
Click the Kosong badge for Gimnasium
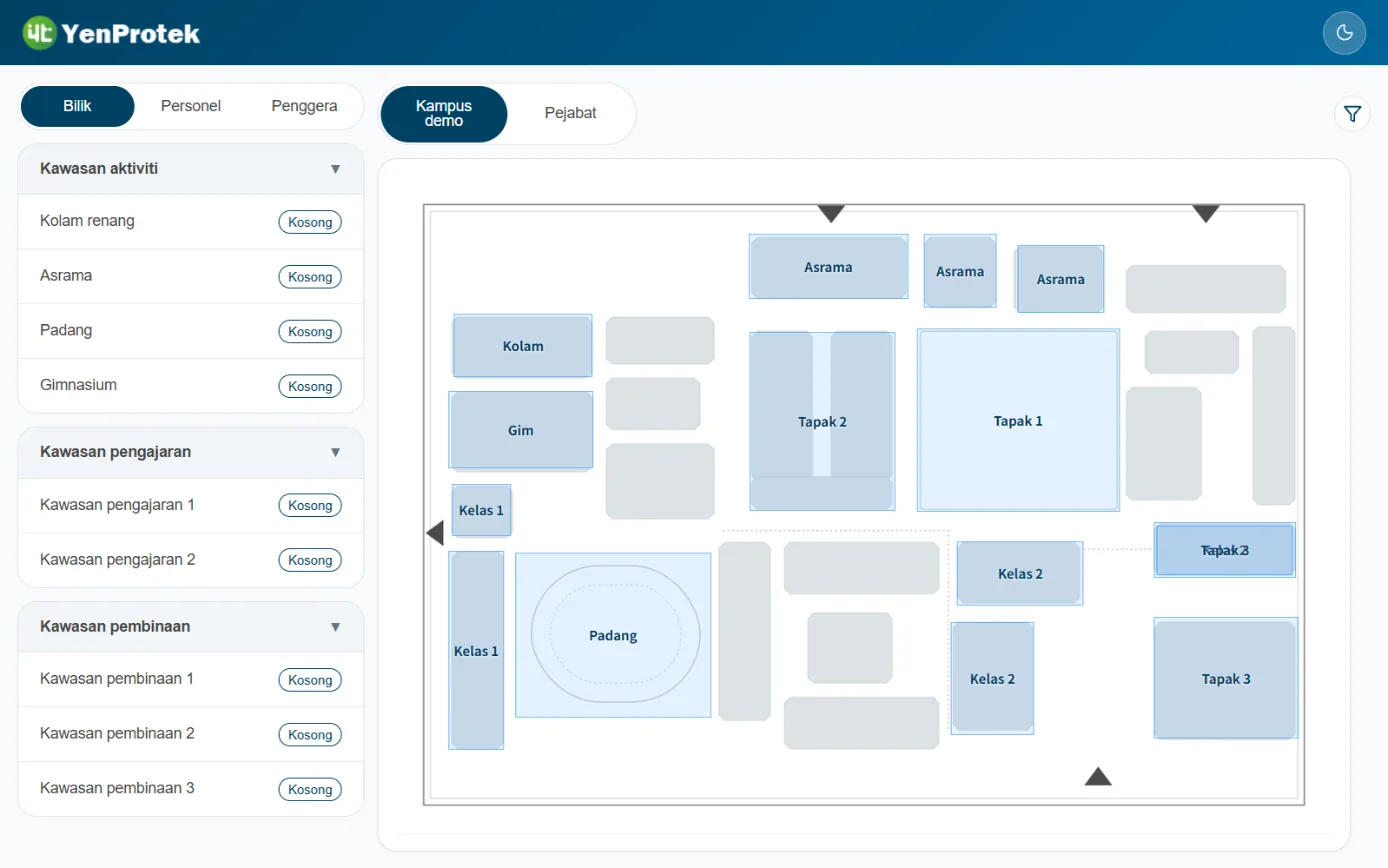(310, 386)
